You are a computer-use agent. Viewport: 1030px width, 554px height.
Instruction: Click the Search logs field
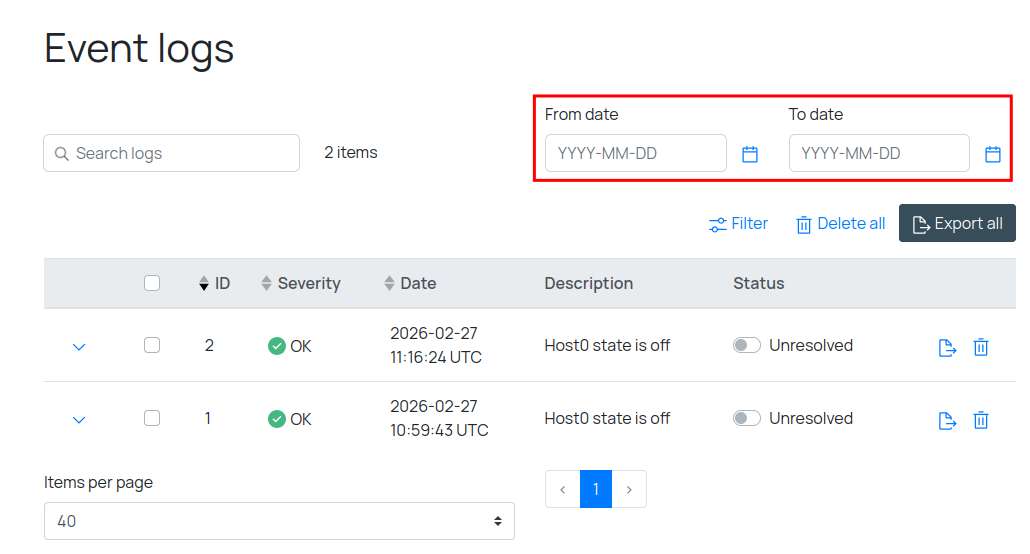[172, 153]
